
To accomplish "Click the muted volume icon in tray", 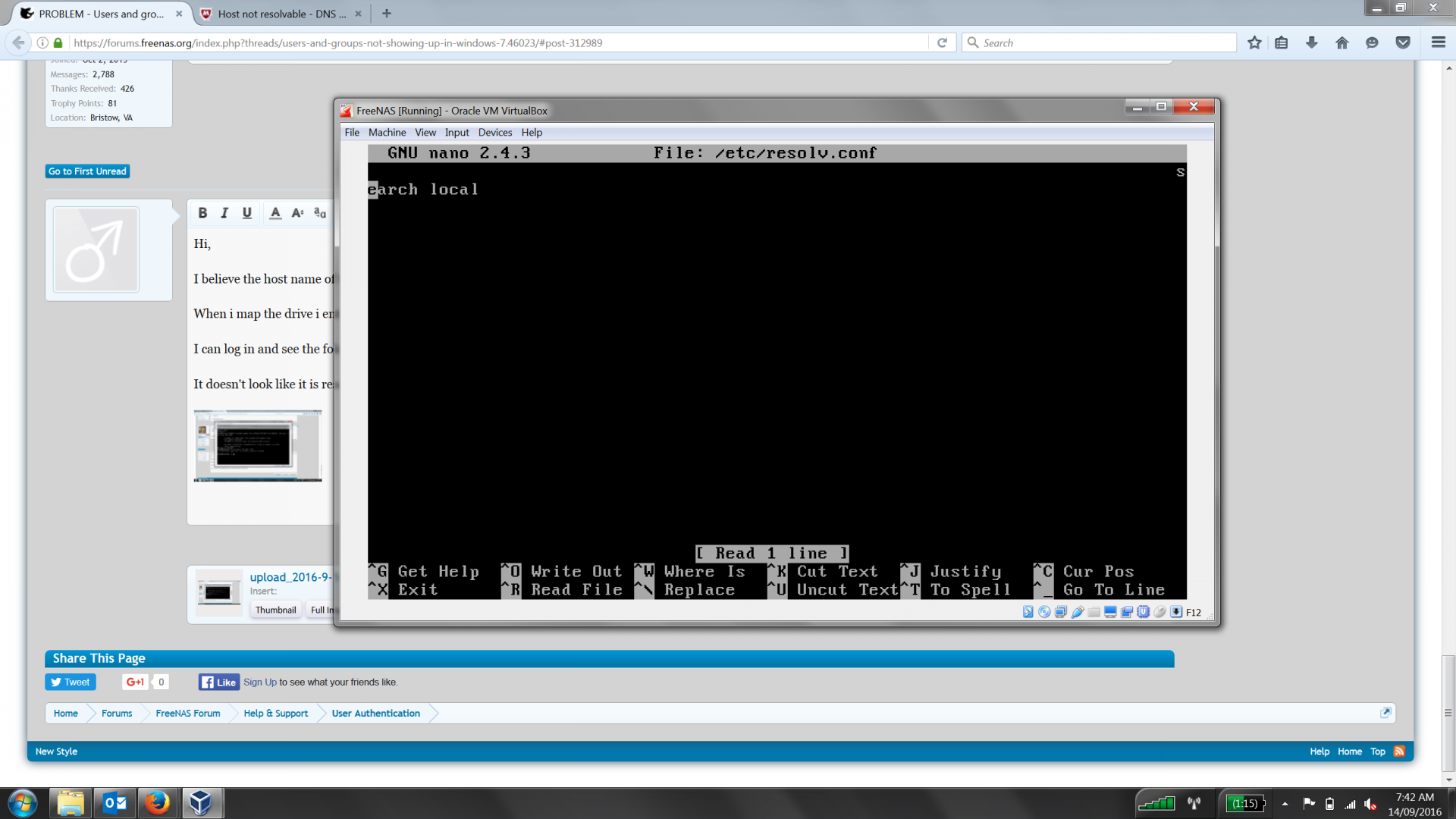I will [1370, 804].
